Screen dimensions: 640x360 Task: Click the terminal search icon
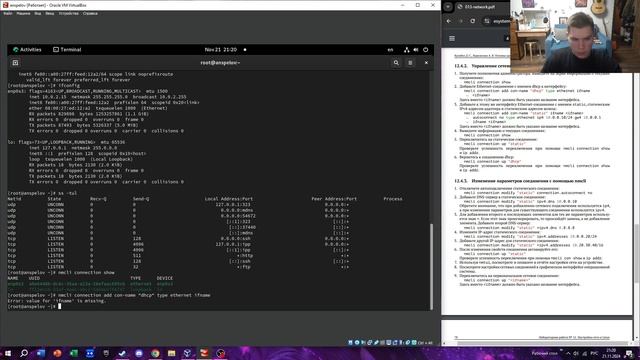[x=396, y=63]
